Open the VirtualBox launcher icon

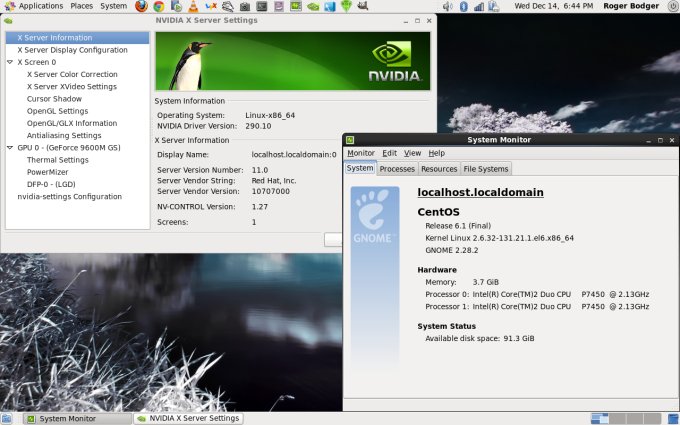(210, 6)
